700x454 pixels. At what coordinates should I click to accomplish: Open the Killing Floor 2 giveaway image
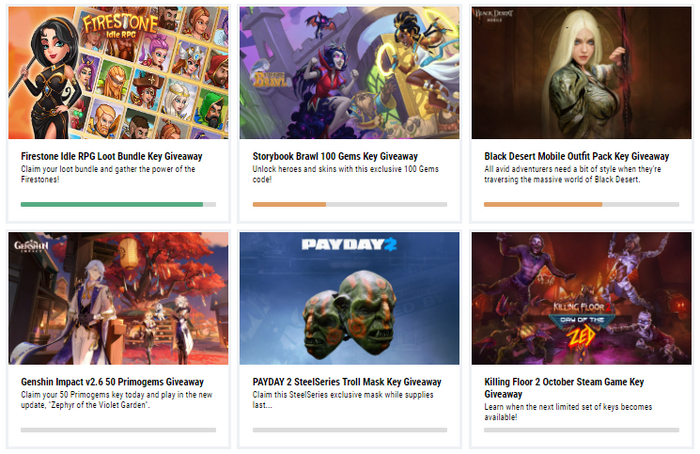point(581,298)
